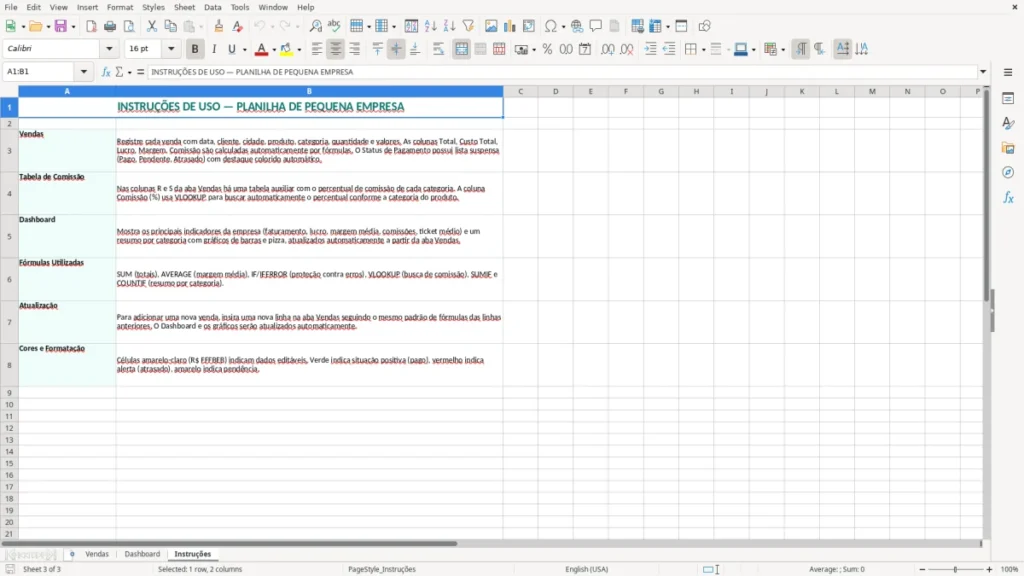Open the Function Wizard fx button

(106, 72)
